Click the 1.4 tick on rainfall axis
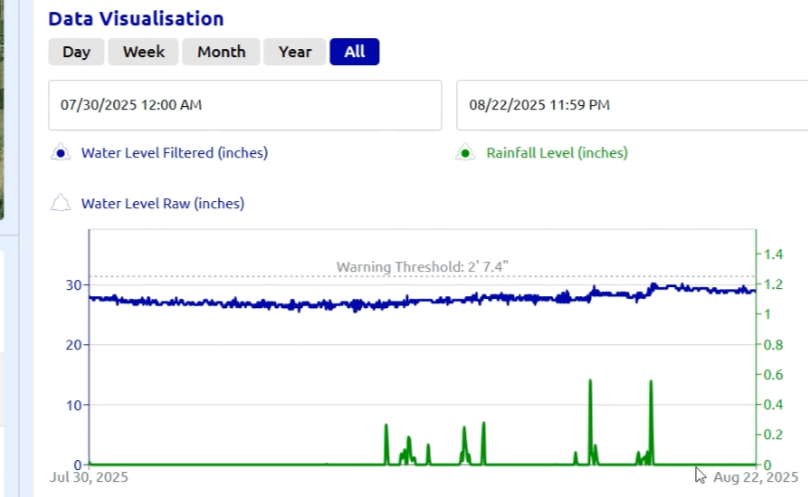This screenshot has height=497, width=808. tap(773, 254)
